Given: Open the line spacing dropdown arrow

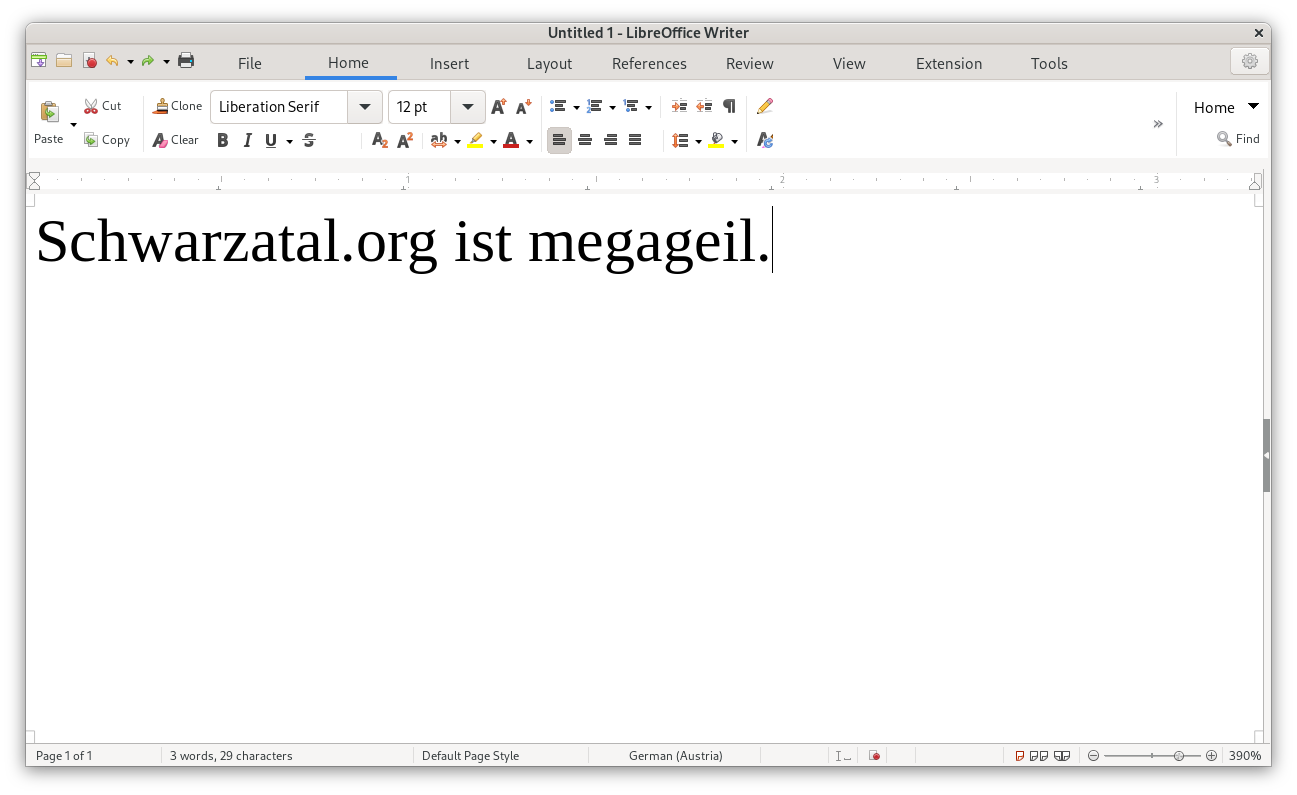Looking at the screenshot, I should (698, 142).
